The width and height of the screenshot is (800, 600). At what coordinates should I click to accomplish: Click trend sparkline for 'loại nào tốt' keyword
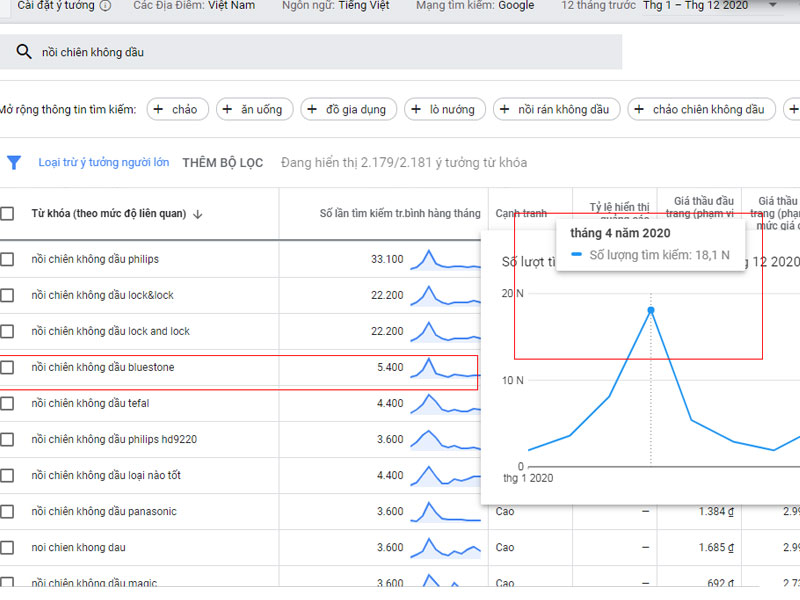click(x=445, y=476)
